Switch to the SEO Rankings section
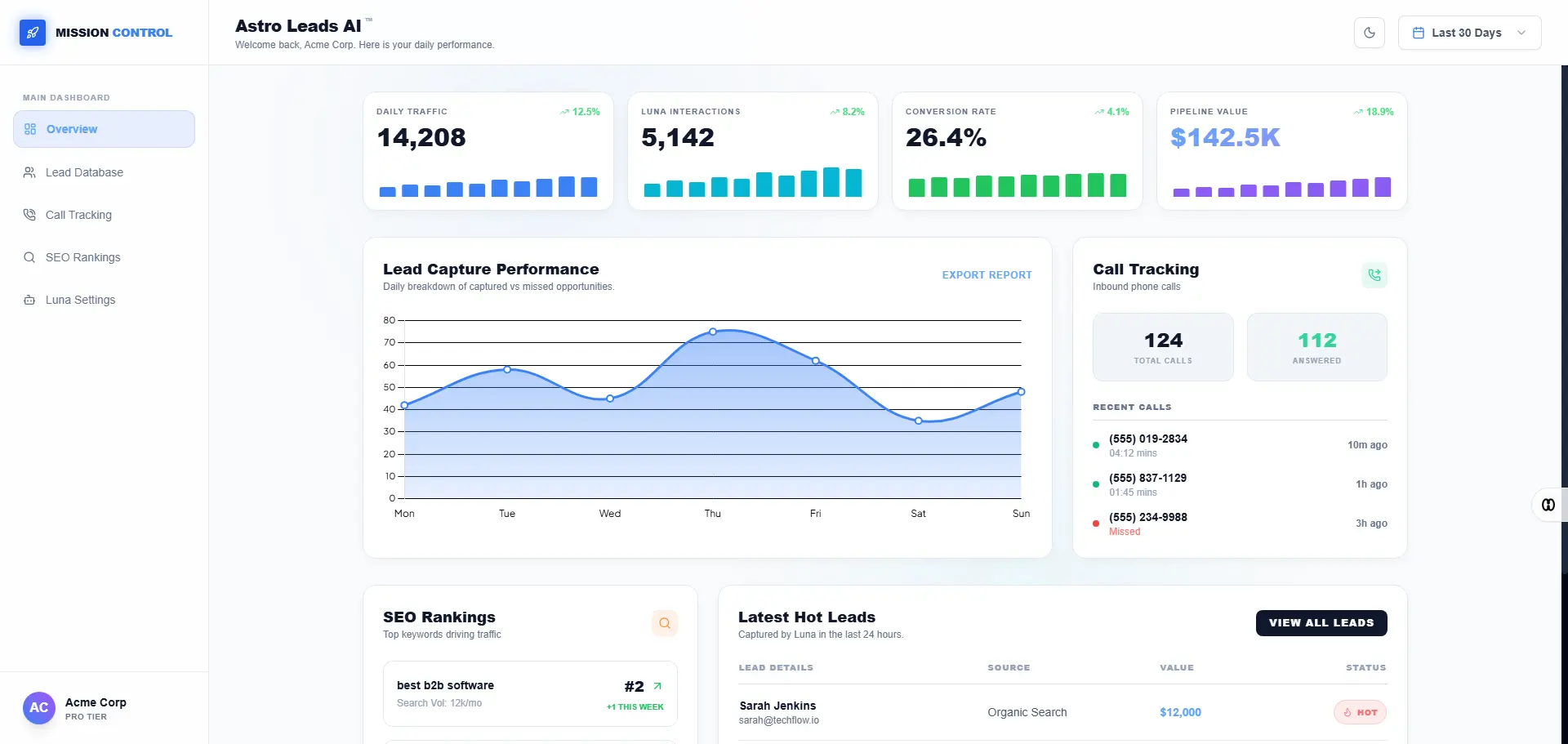 (x=82, y=256)
